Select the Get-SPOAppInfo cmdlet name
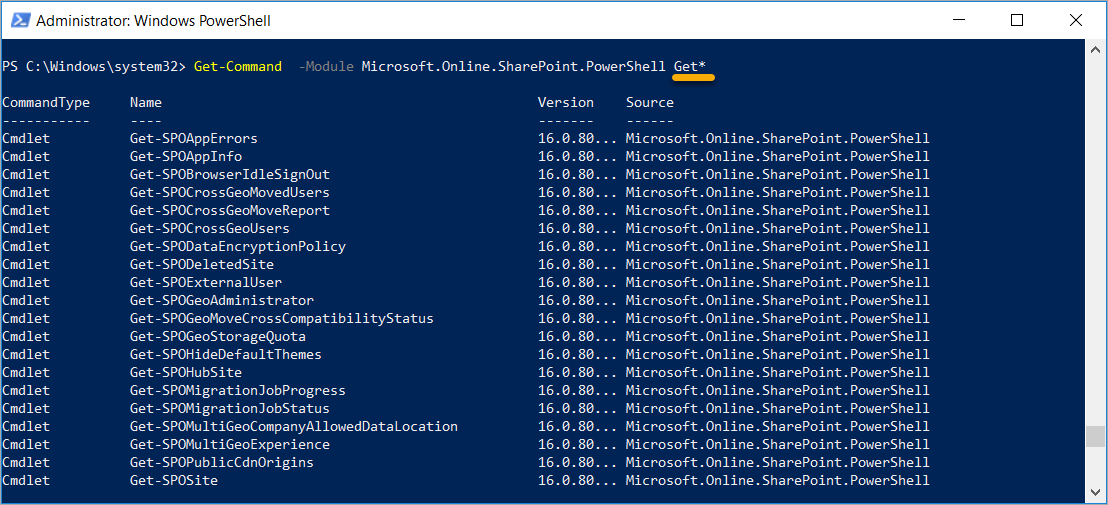The height and width of the screenshot is (505, 1108). [x=186, y=156]
